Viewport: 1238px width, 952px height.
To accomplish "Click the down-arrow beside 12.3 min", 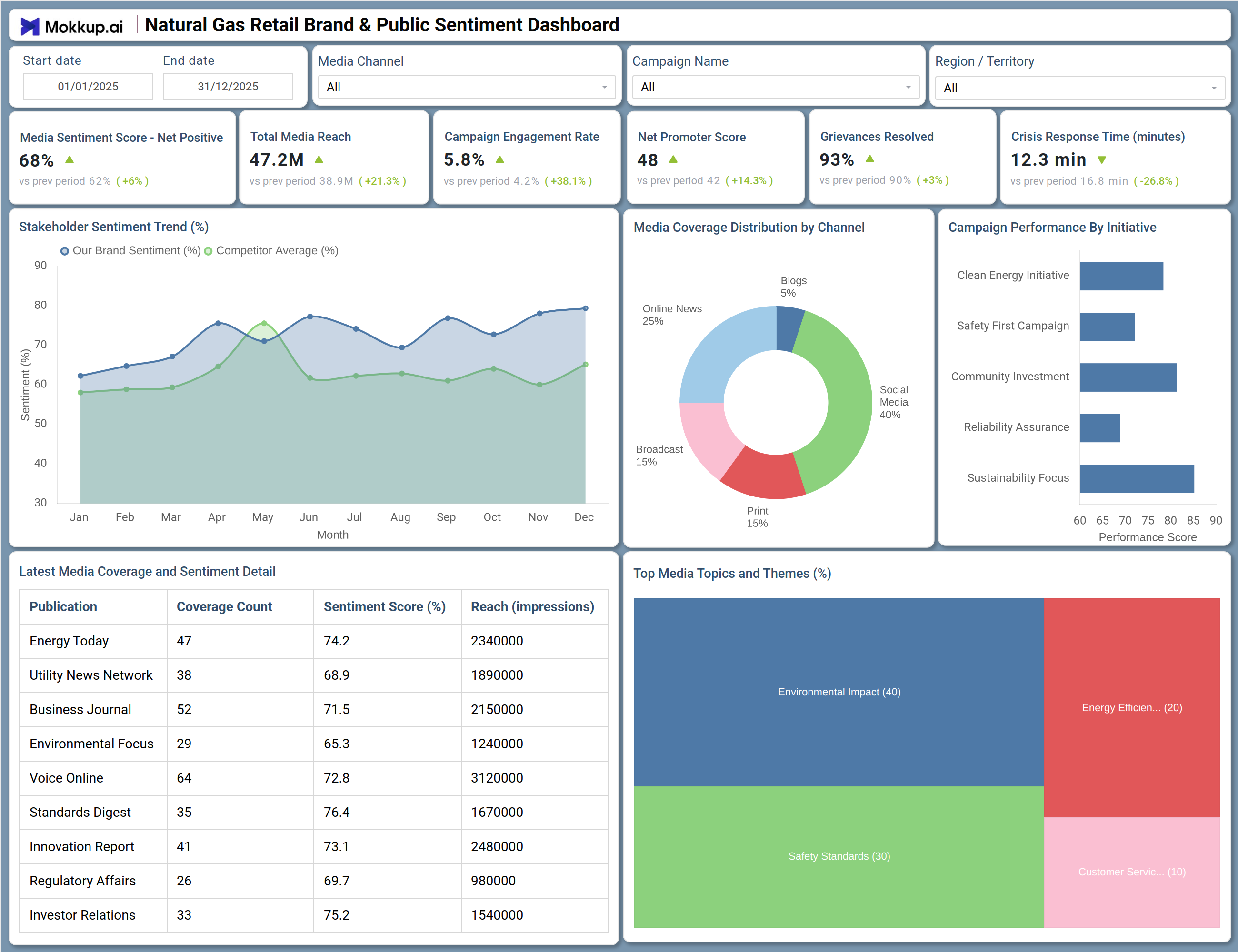I will point(1102,160).
